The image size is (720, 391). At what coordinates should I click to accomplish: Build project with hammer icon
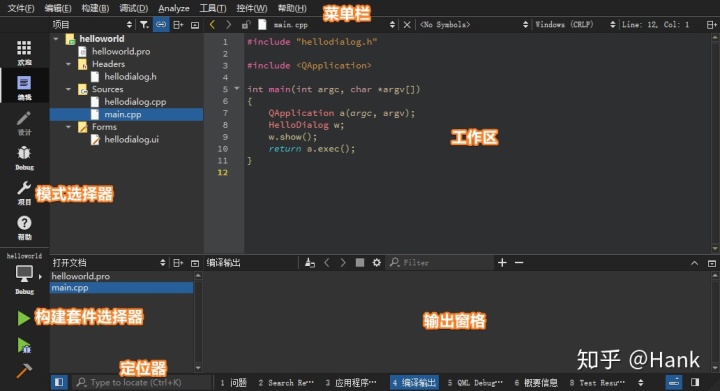pyautogui.click(x=24, y=370)
